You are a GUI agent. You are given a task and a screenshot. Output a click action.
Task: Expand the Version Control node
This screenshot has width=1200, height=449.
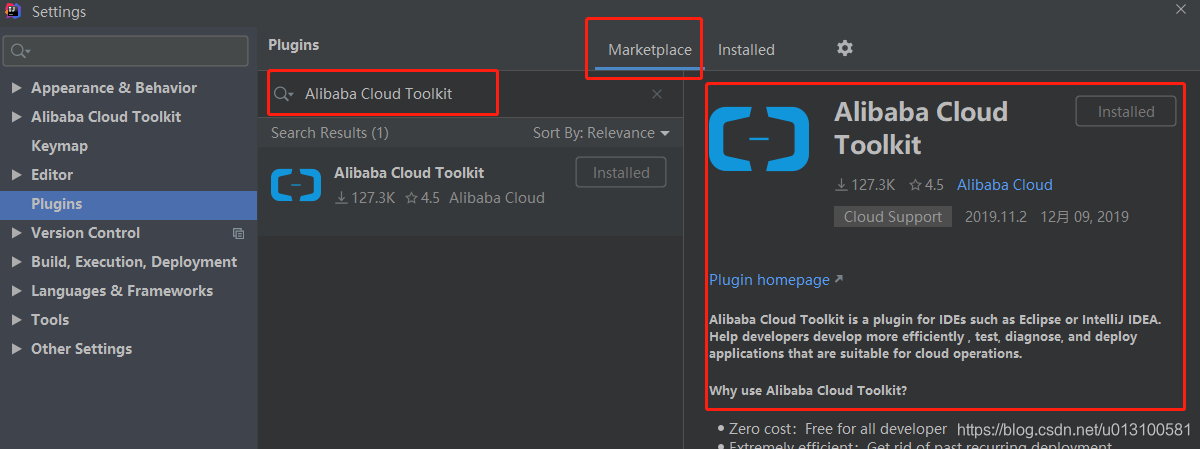pos(16,233)
